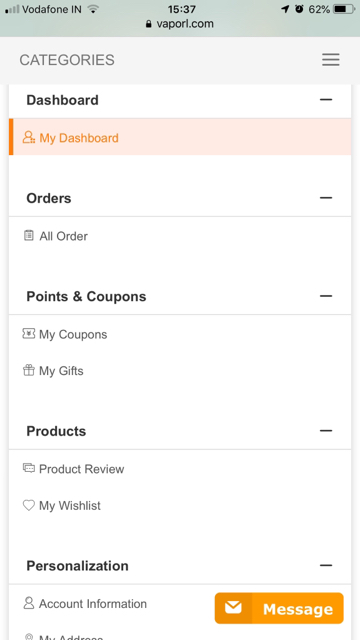Open the My Dashboard menu item
This screenshot has height=640, width=360.
(180, 137)
